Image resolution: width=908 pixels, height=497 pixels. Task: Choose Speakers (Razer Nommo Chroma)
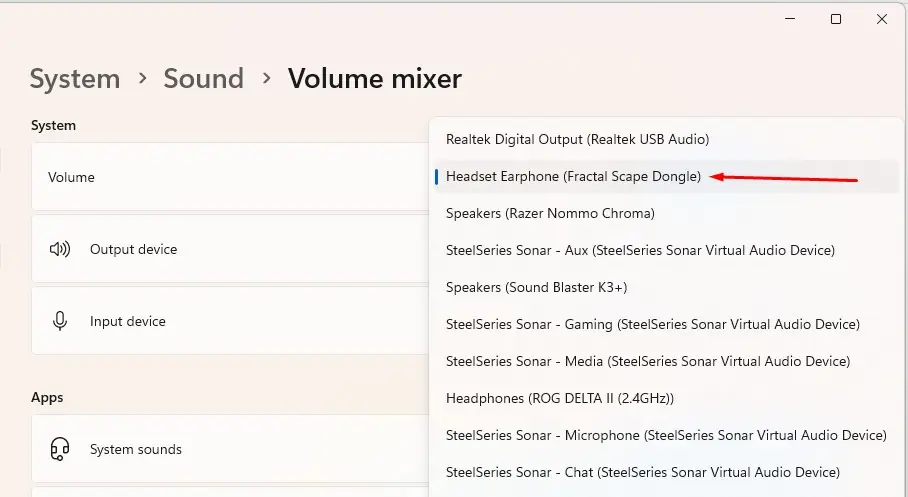(x=666, y=214)
